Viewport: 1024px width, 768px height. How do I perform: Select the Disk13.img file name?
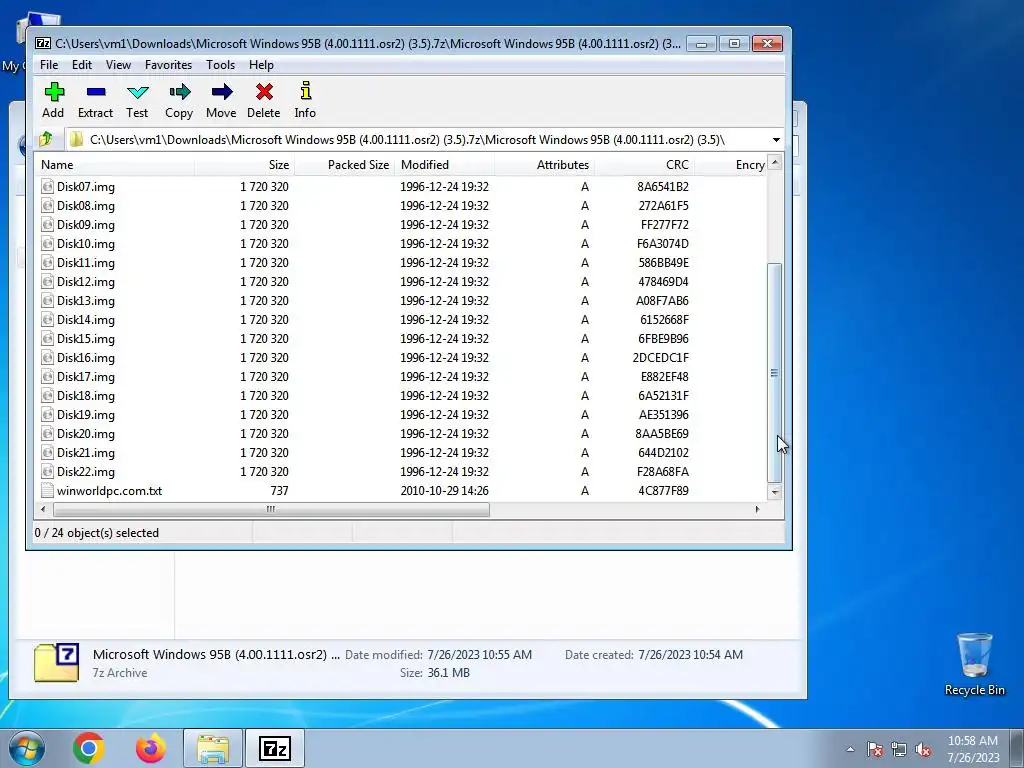[86, 300]
